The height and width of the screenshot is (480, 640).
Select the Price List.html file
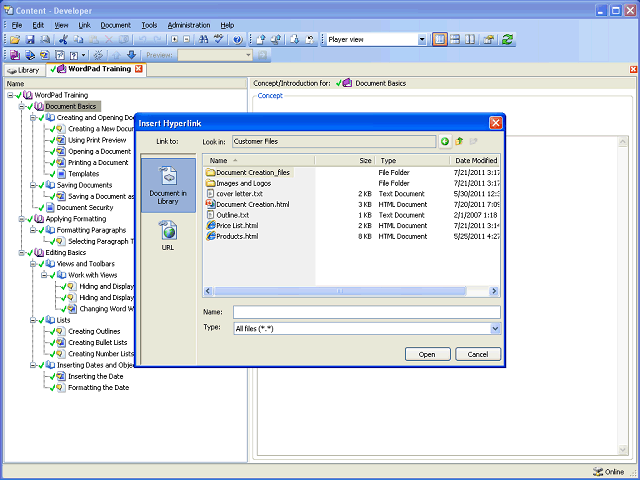(236, 225)
